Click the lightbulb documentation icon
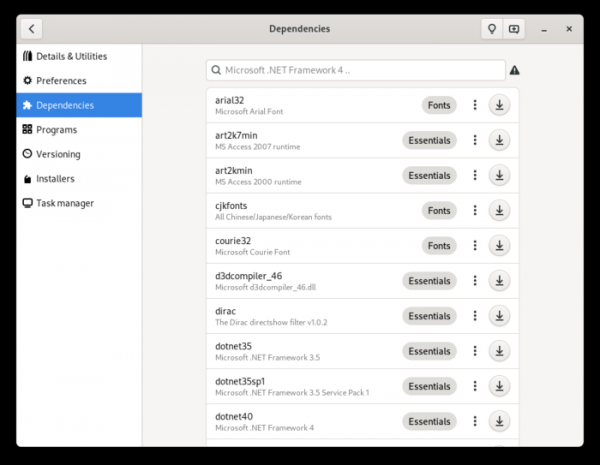 point(491,29)
